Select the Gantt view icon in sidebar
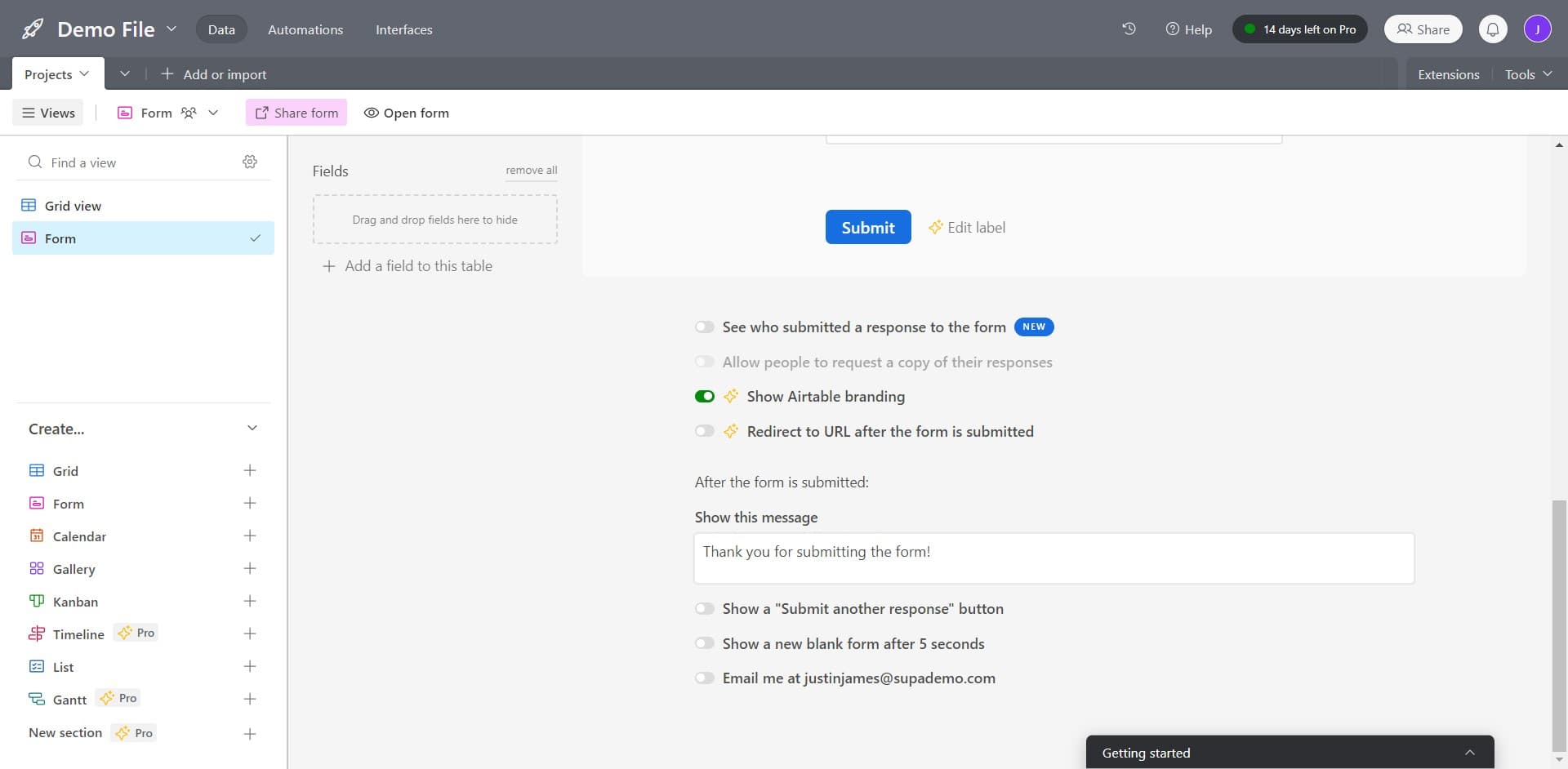Screen dimensions: 1568x769 pos(36,699)
